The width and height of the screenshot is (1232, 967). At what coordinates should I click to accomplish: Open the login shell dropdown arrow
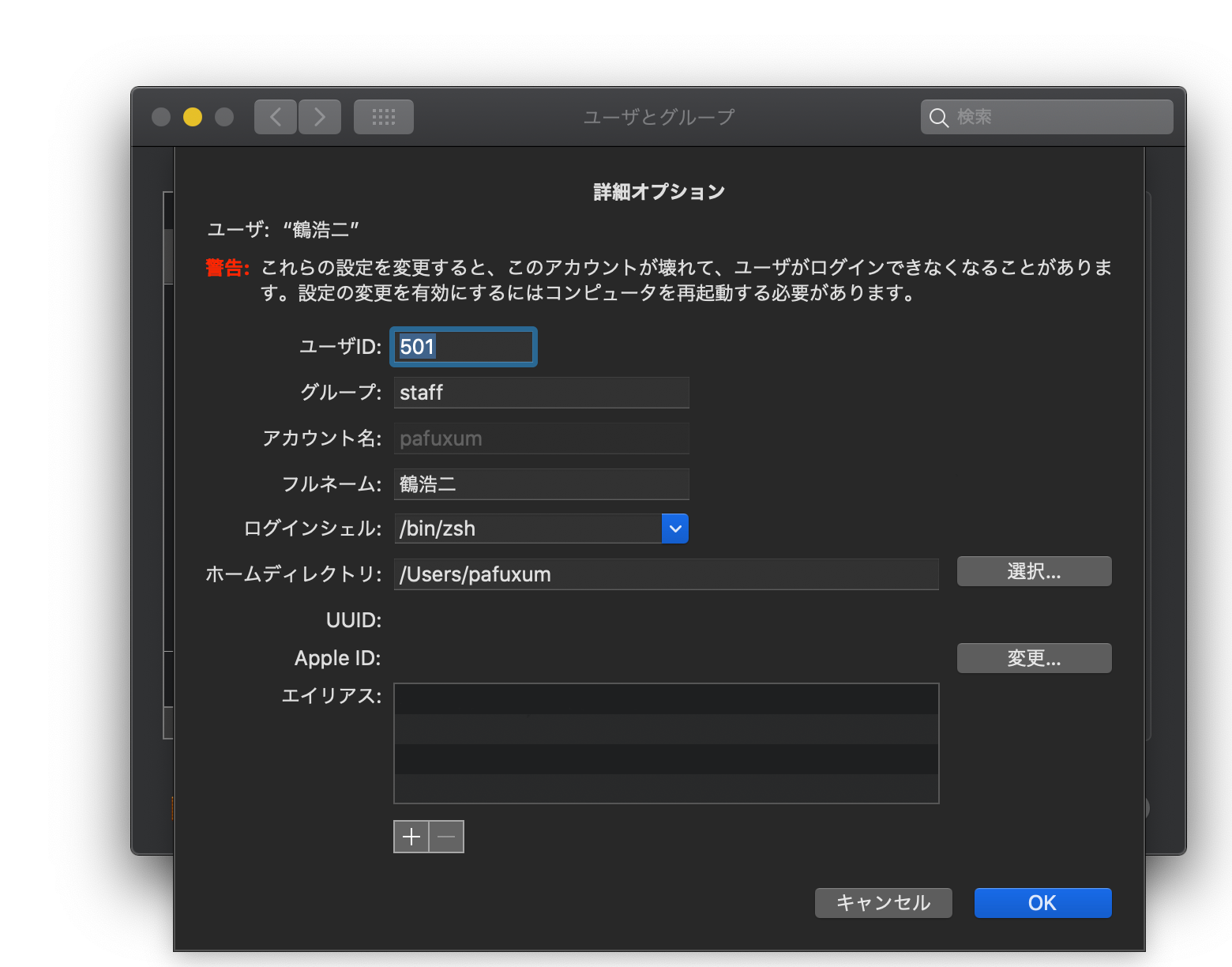coord(675,529)
